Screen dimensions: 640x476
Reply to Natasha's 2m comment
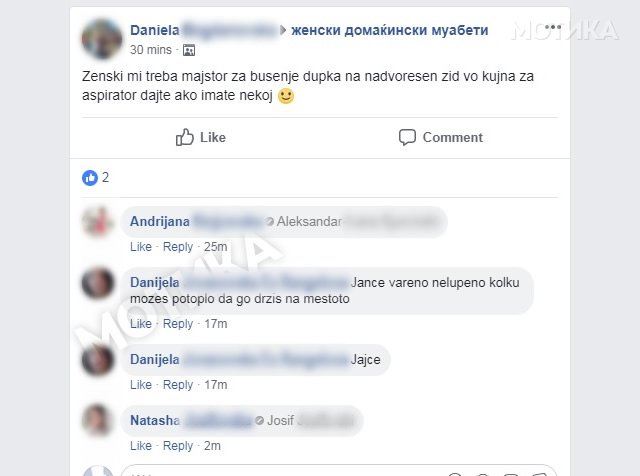pos(178,446)
